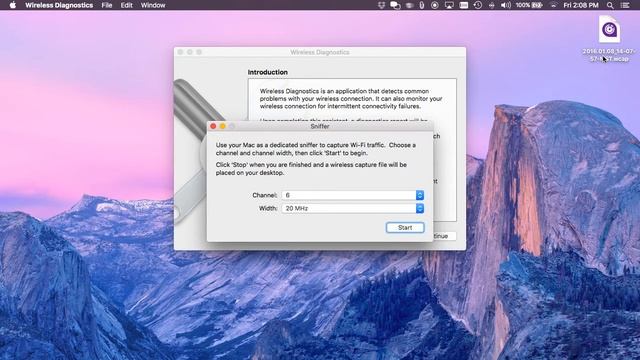Click the keyboard viewer menu bar icon

coord(464,5)
